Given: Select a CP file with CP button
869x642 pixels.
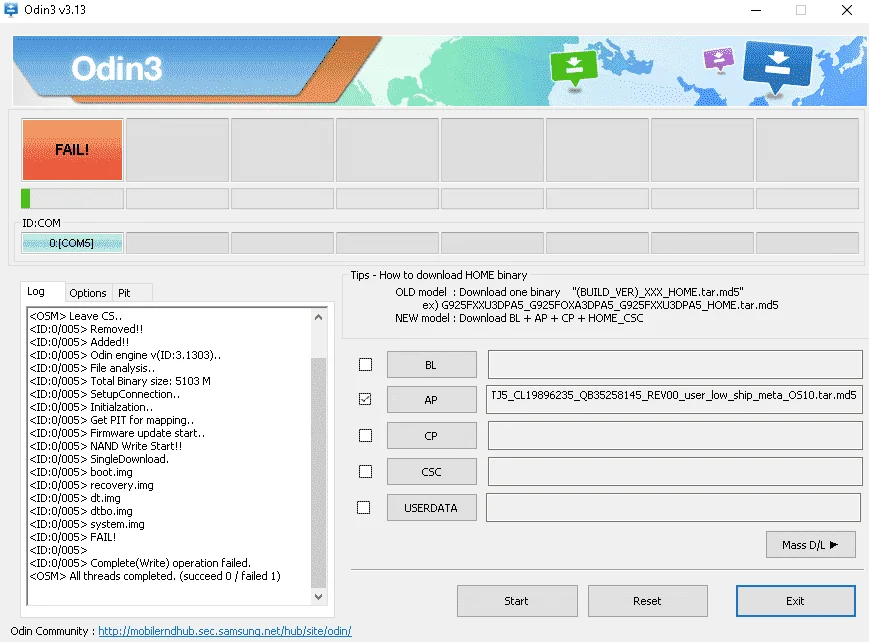Looking at the screenshot, I should pos(431,436).
